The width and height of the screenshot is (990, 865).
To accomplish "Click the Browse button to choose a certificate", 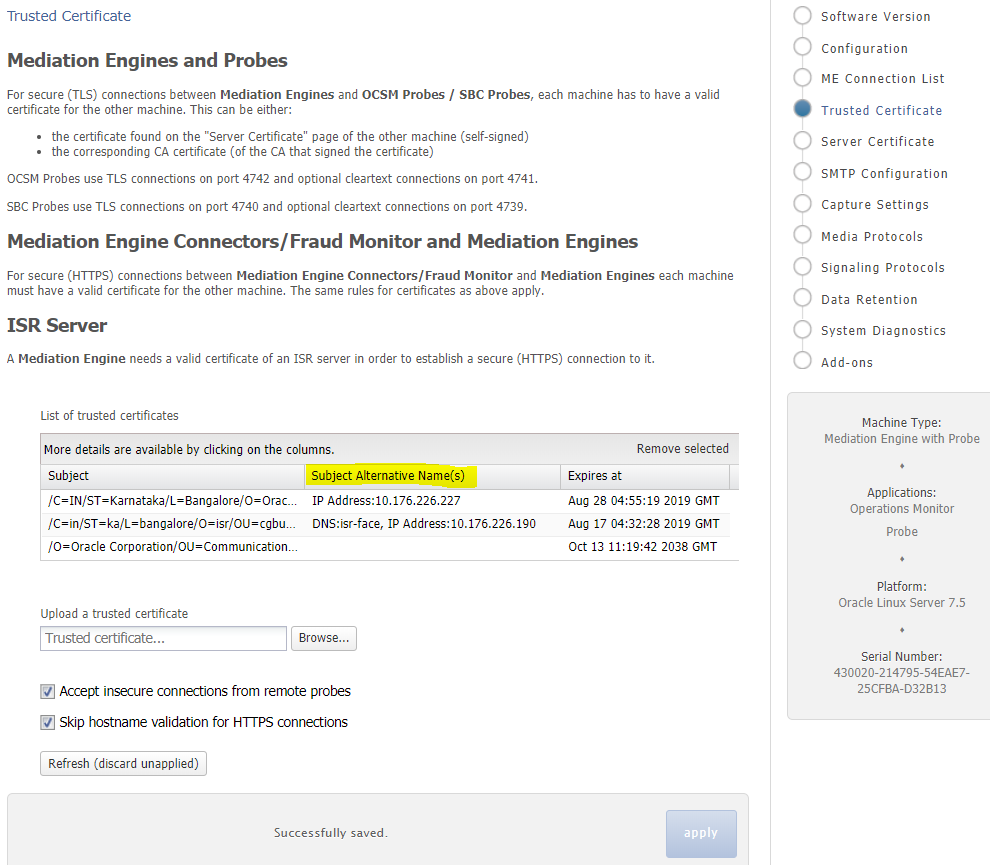I will tap(323, 638).
